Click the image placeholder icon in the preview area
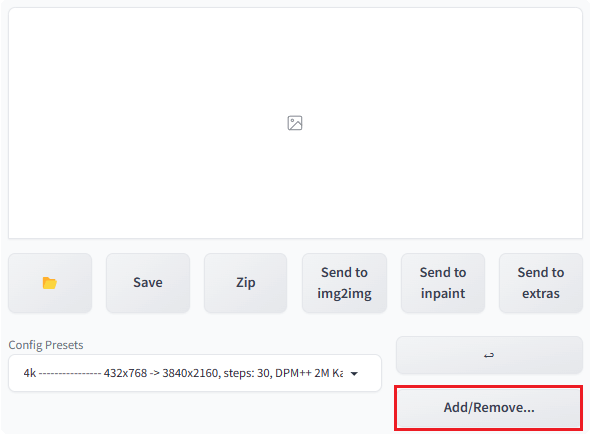 (x=295, y=123)
